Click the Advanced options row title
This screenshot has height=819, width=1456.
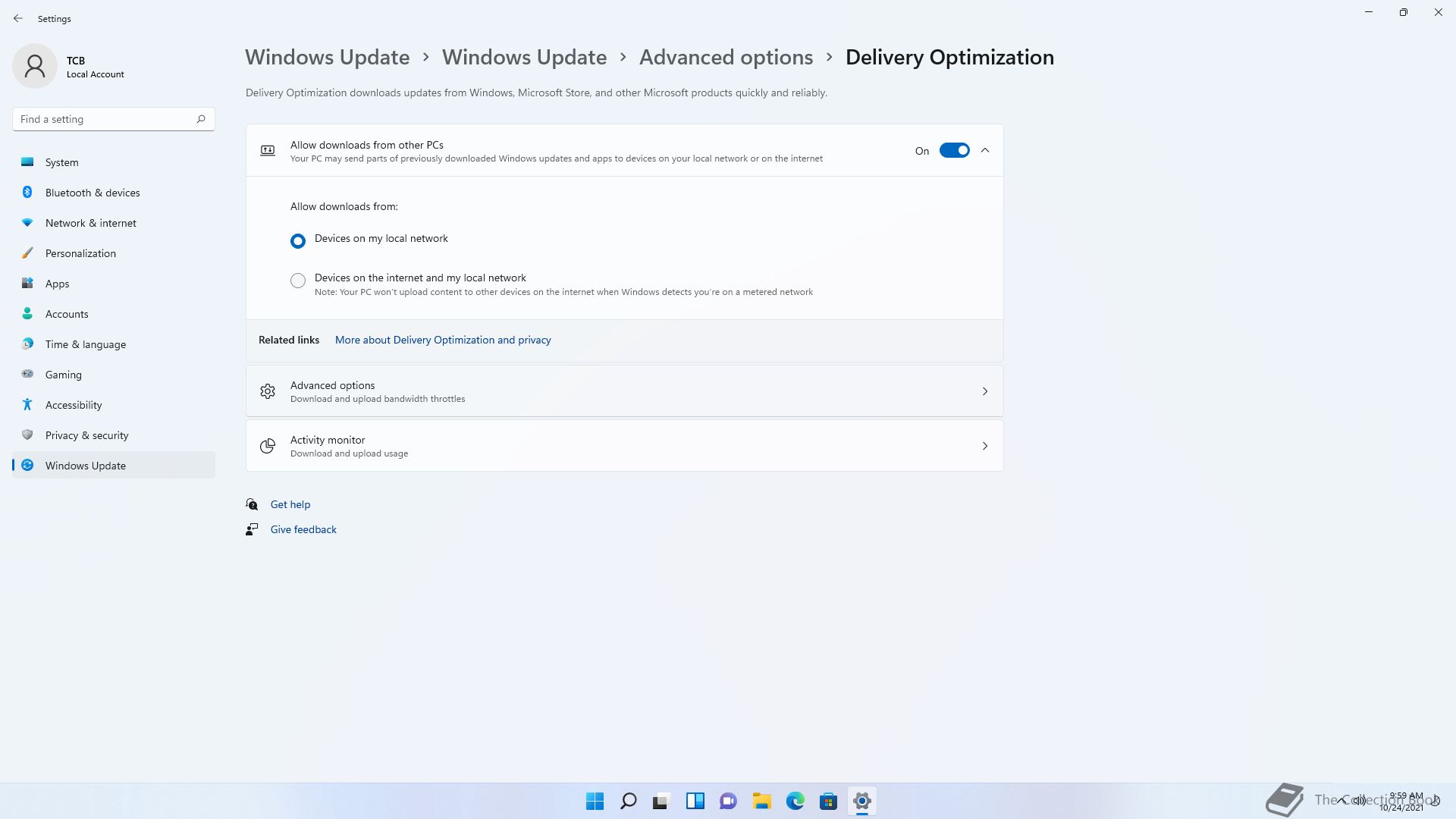click(332, 385)
